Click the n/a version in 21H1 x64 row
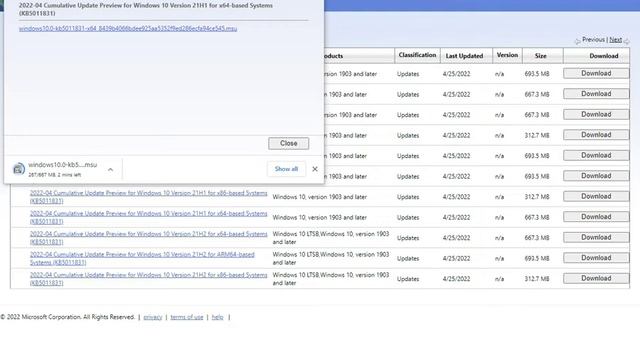640x360 pixels. coord(499,217)
